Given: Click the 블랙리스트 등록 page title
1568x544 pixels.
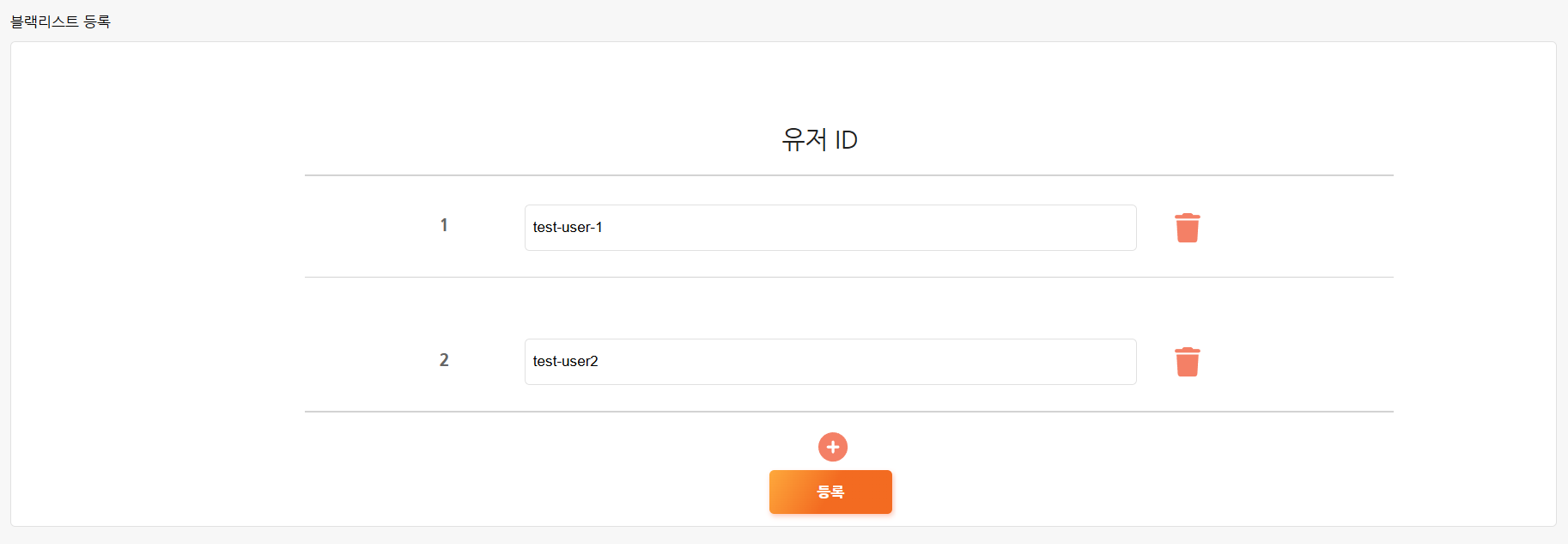Looking at the screenshot, I should pos(60,21).
